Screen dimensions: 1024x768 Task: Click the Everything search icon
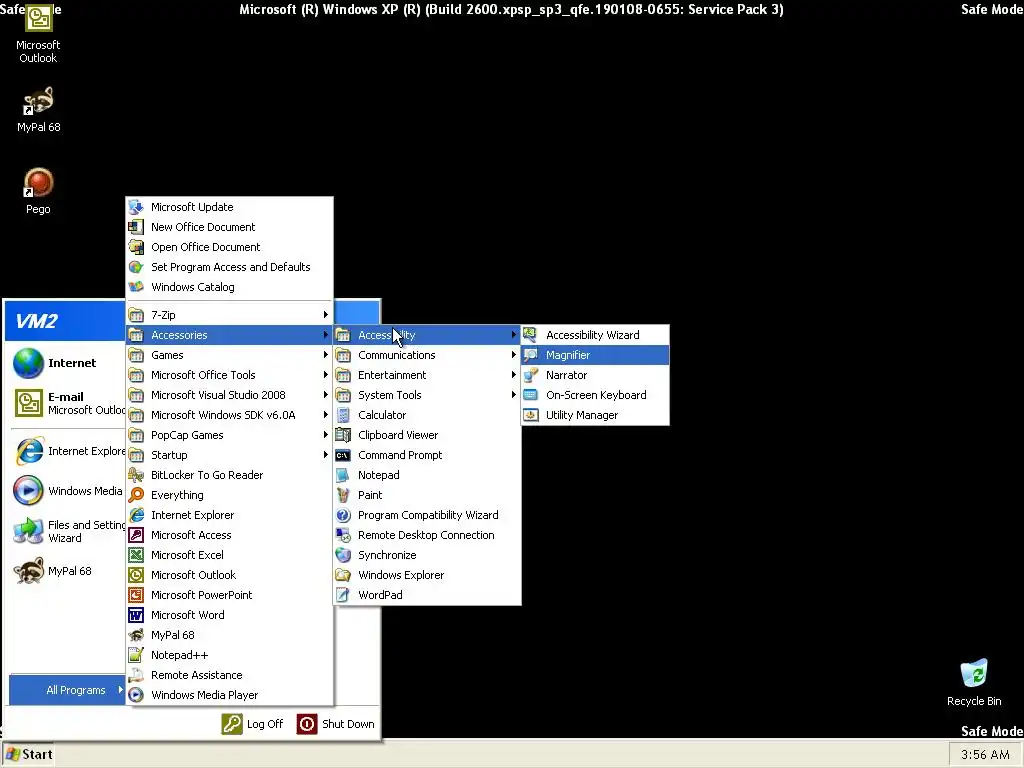[x=136, y=495]
